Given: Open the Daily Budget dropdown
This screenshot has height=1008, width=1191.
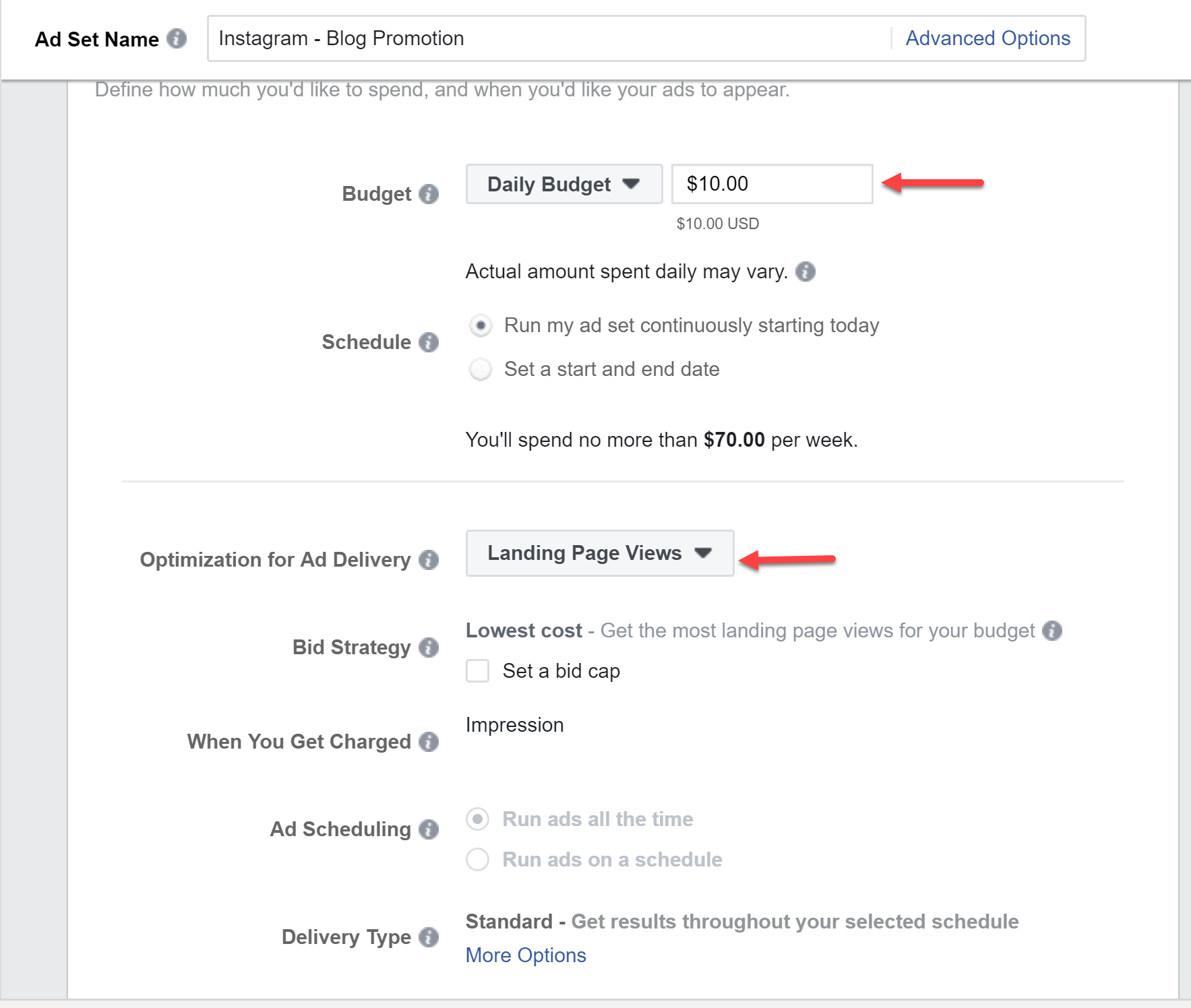Looking at the screenshot, I should click(563, 184).
